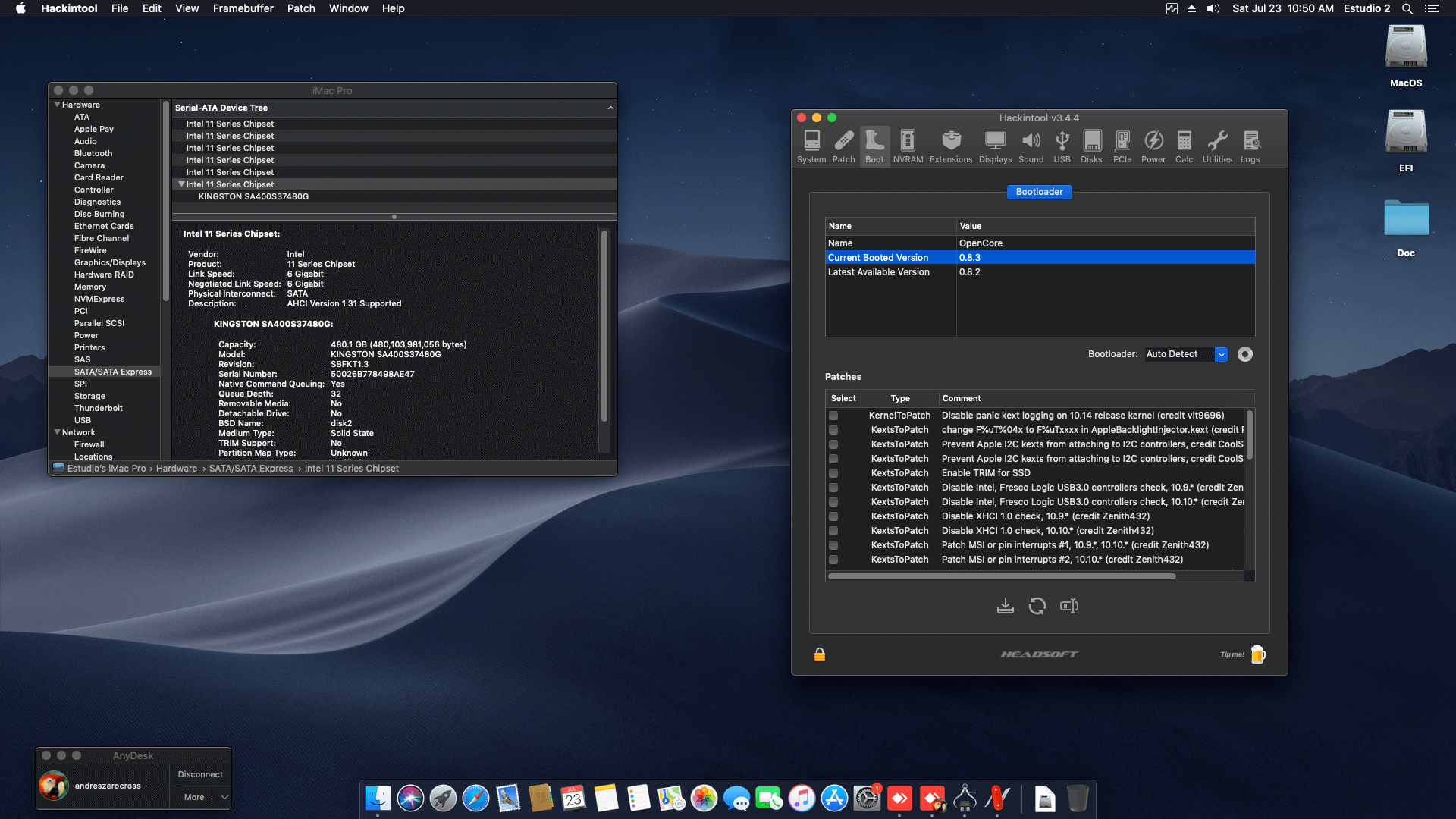Click the round record button beside Auto Detect
The image size is (1456, 819).
coord(1245,354)
